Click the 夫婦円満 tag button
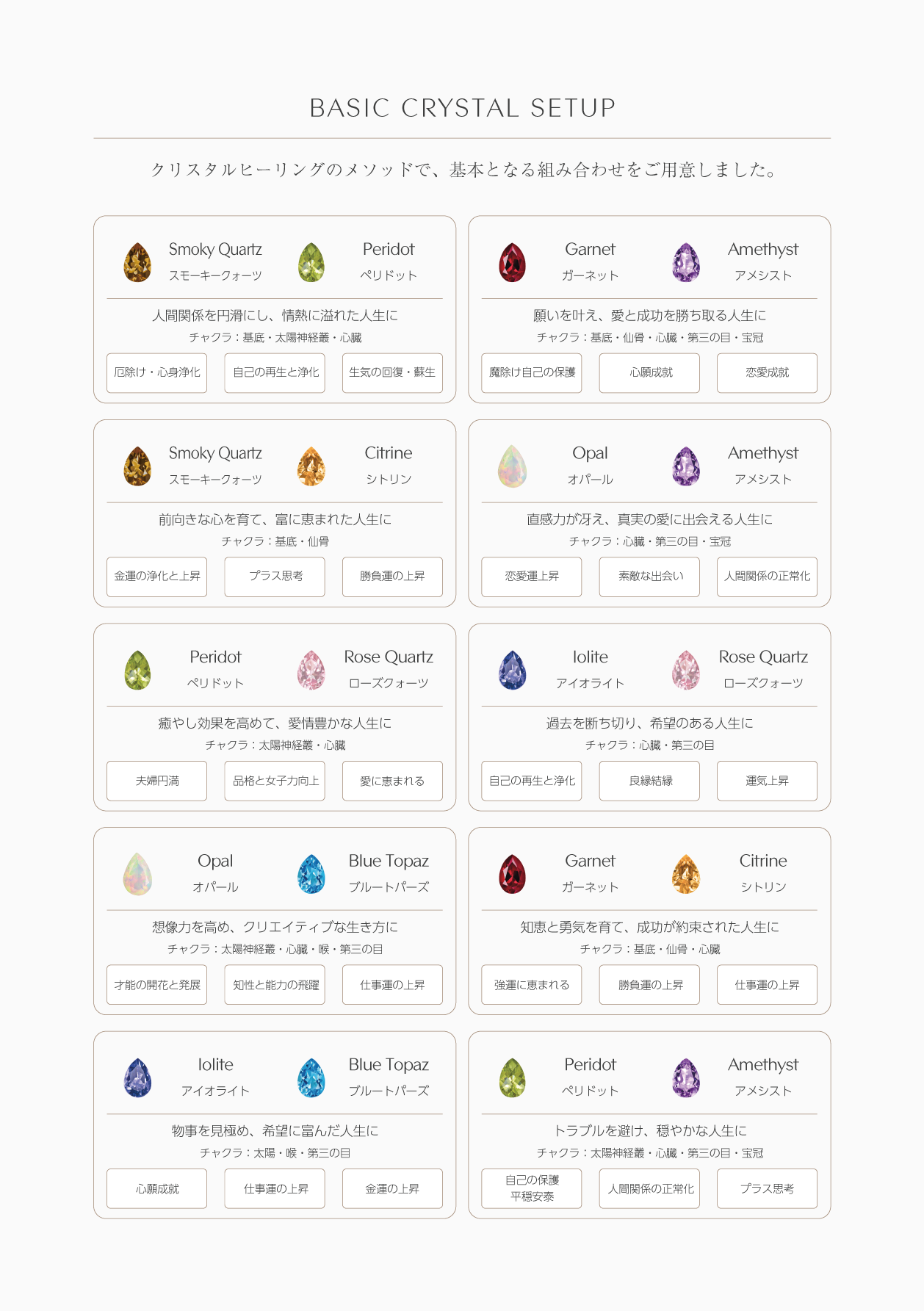The height and width of the screenshot is (1311, 924). tap(156, 781)
